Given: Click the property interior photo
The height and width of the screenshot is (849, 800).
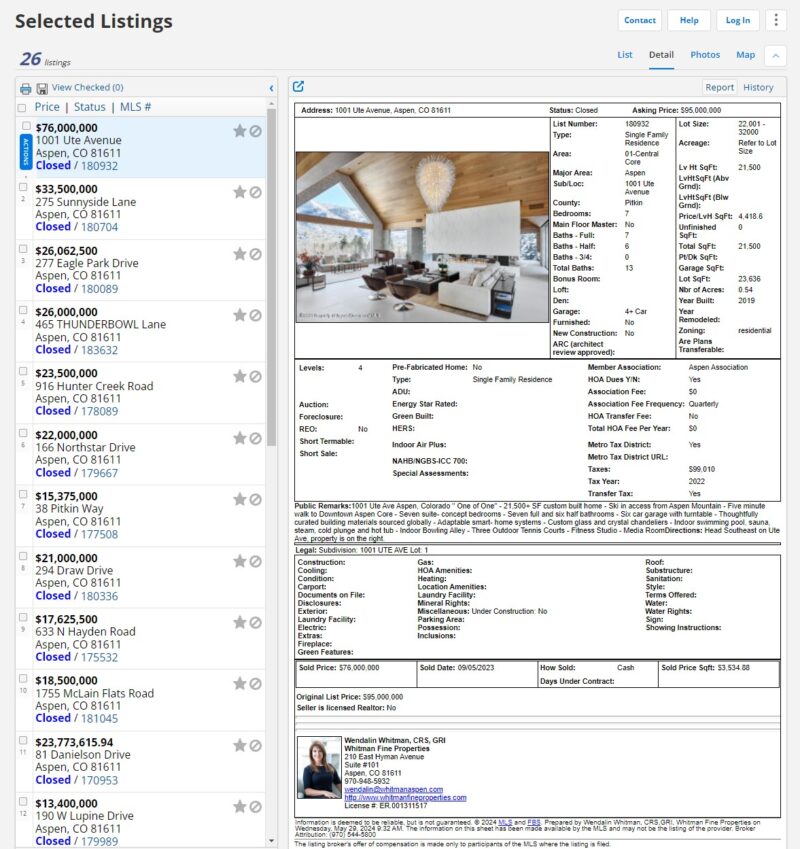Looking at the screenshot, I should point(422,236).
